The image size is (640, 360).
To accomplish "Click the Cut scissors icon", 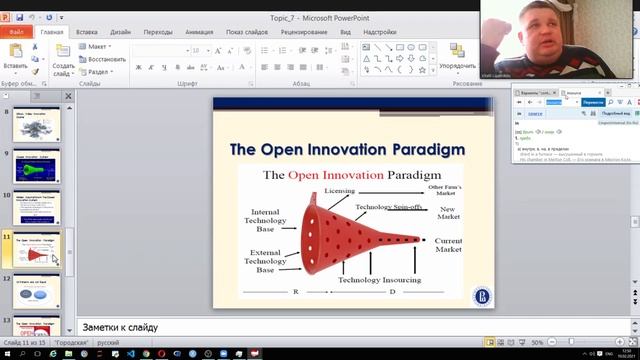I will click(x=35, y=47).
